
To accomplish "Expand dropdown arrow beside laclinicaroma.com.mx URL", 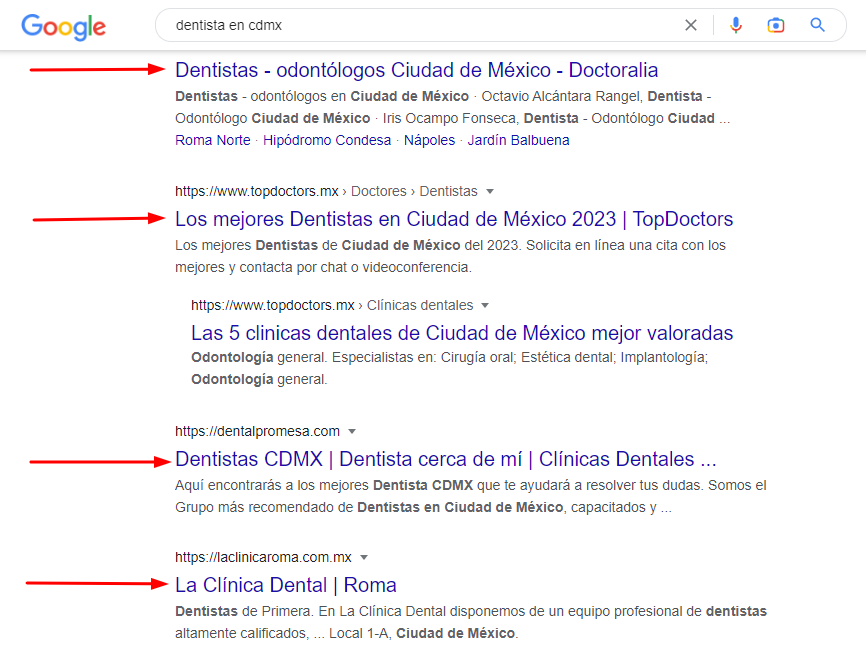I will 364,557.
